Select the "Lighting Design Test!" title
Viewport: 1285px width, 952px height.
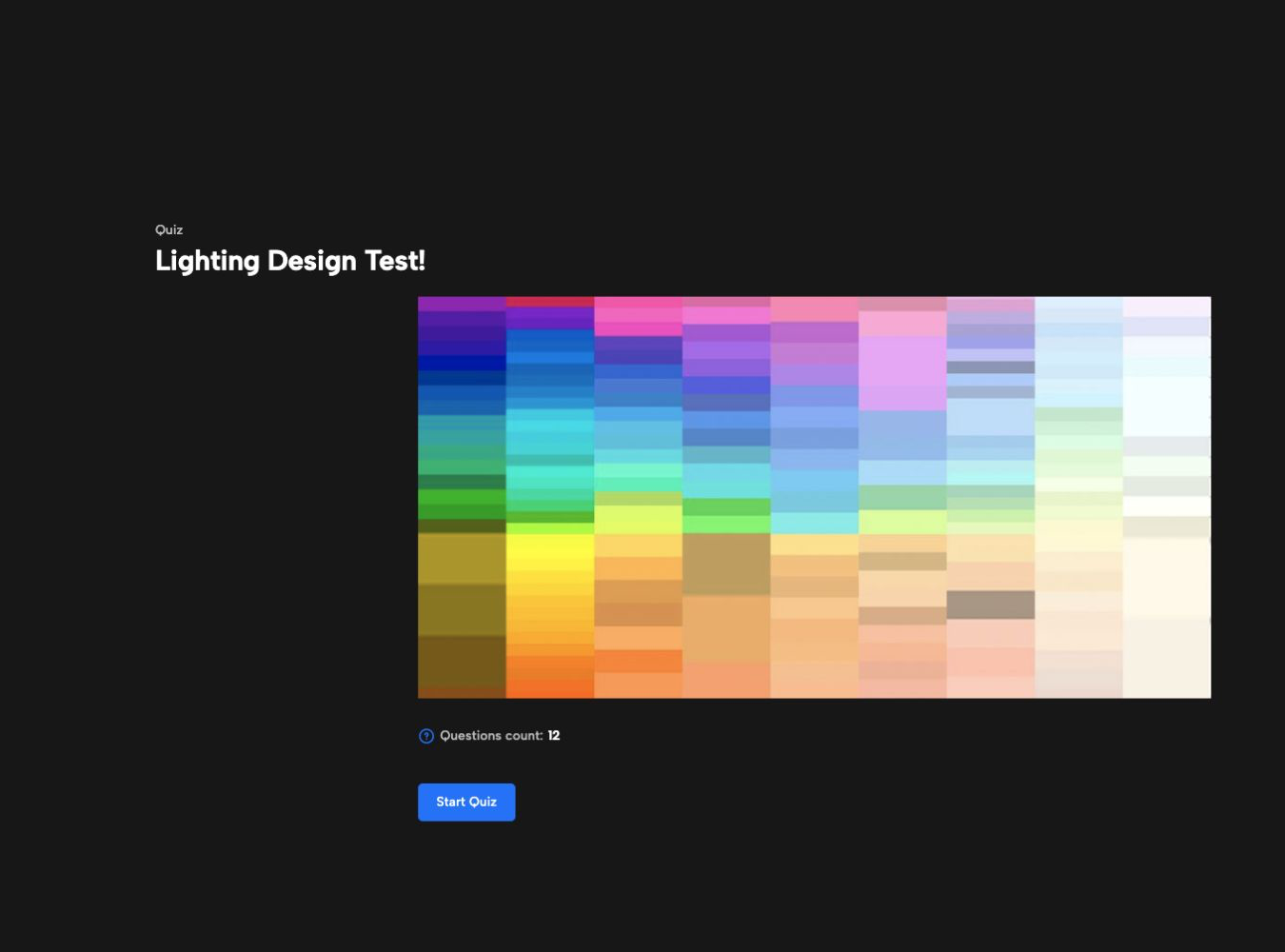pos(290,261)
